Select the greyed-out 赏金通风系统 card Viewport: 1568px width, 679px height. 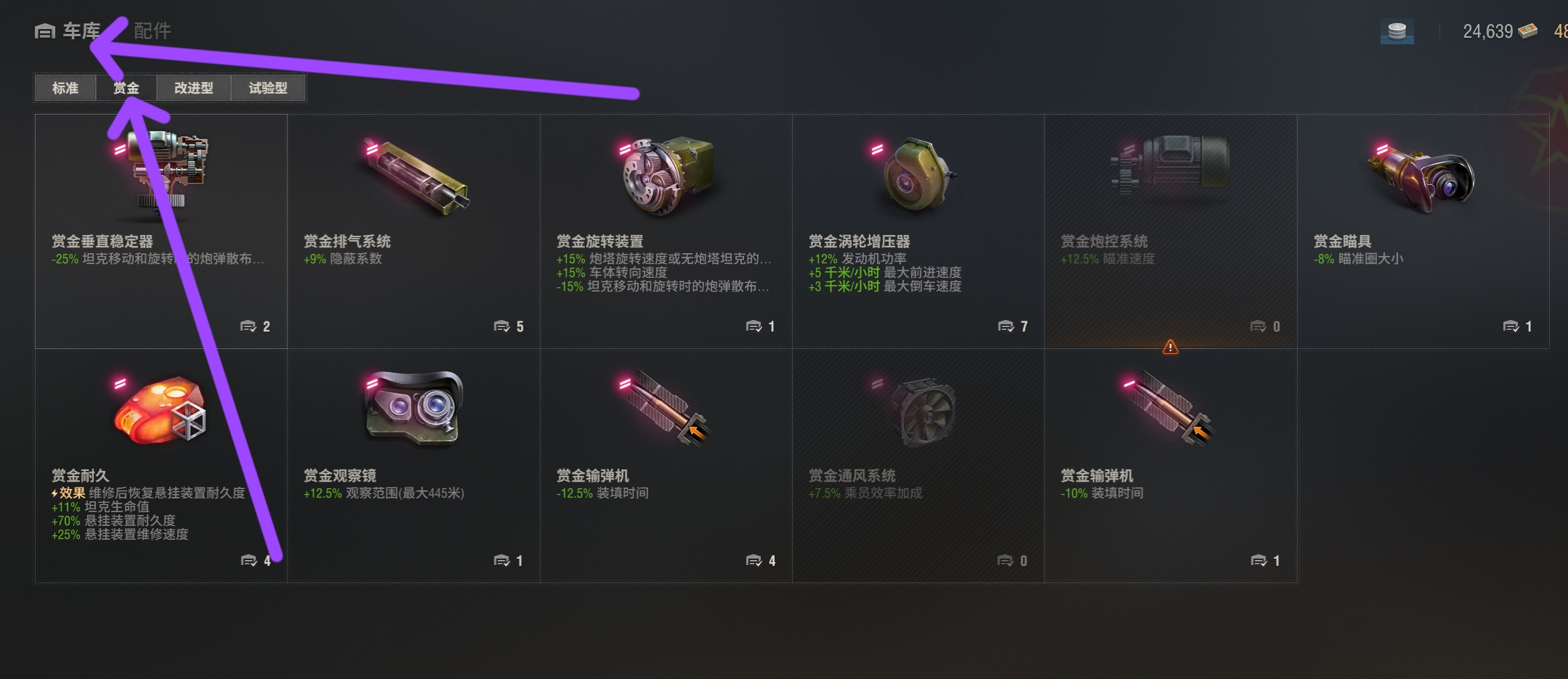(x=918, y=466)
